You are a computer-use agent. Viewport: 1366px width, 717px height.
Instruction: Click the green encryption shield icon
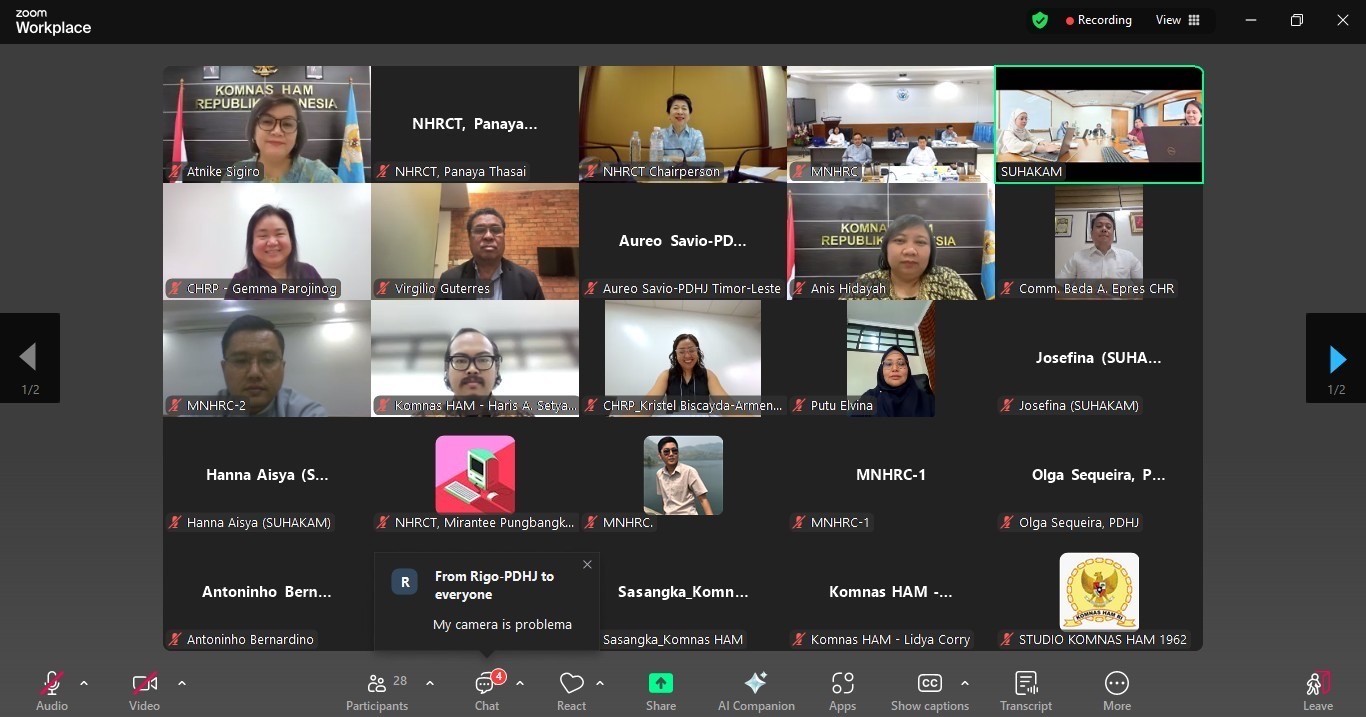[x=1040, y=20]
